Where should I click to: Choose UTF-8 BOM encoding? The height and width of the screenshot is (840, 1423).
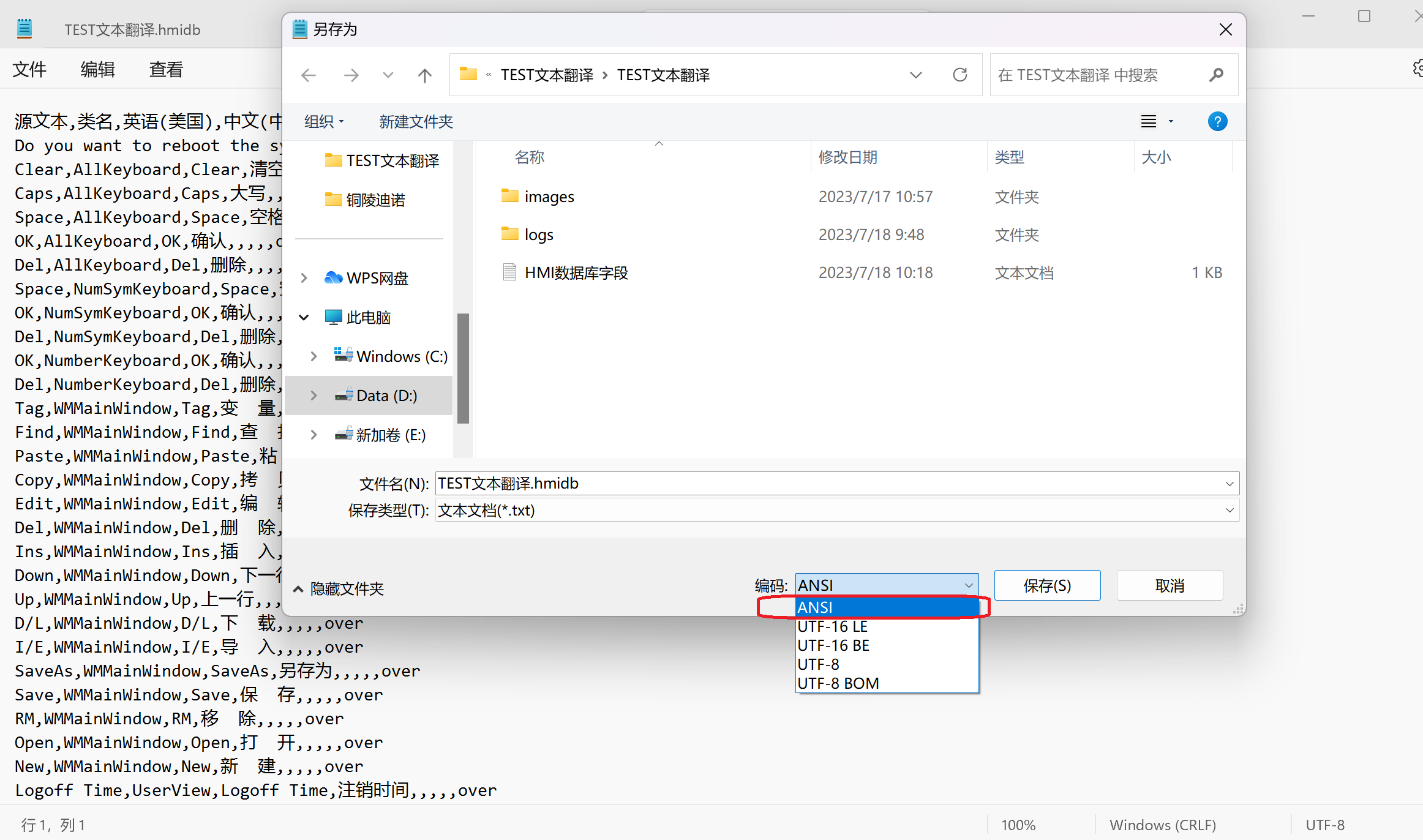point(887,683)
